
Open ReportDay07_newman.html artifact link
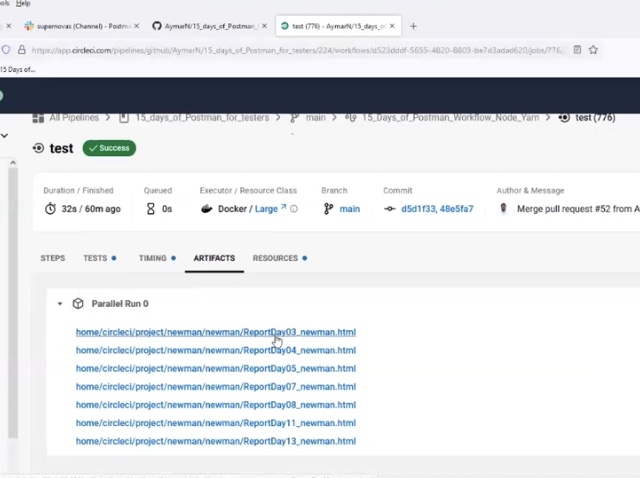click(216, 387)
